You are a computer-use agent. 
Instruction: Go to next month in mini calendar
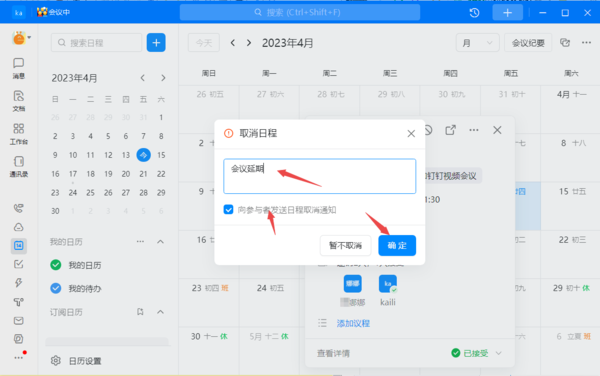(x=163, y=78)
